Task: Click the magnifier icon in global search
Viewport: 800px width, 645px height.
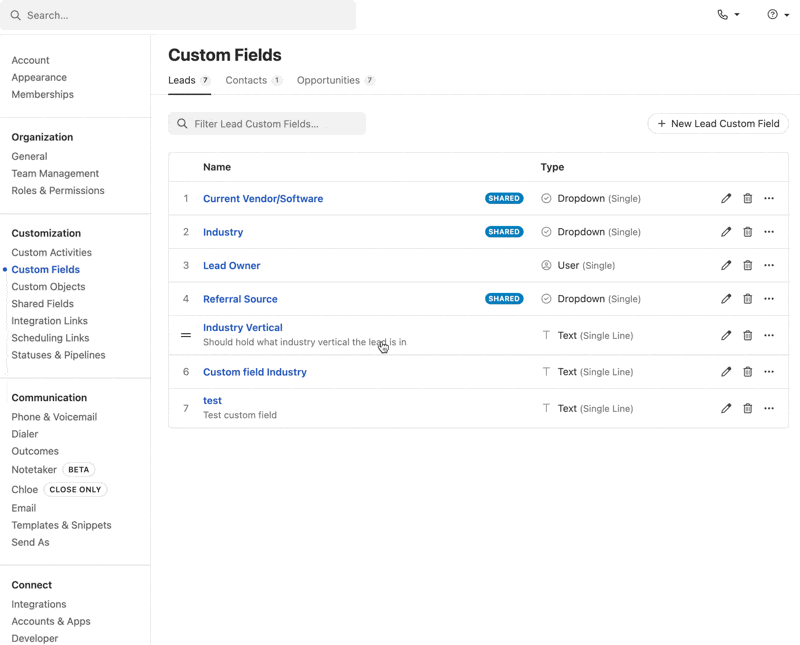Action: click(16, 15)
